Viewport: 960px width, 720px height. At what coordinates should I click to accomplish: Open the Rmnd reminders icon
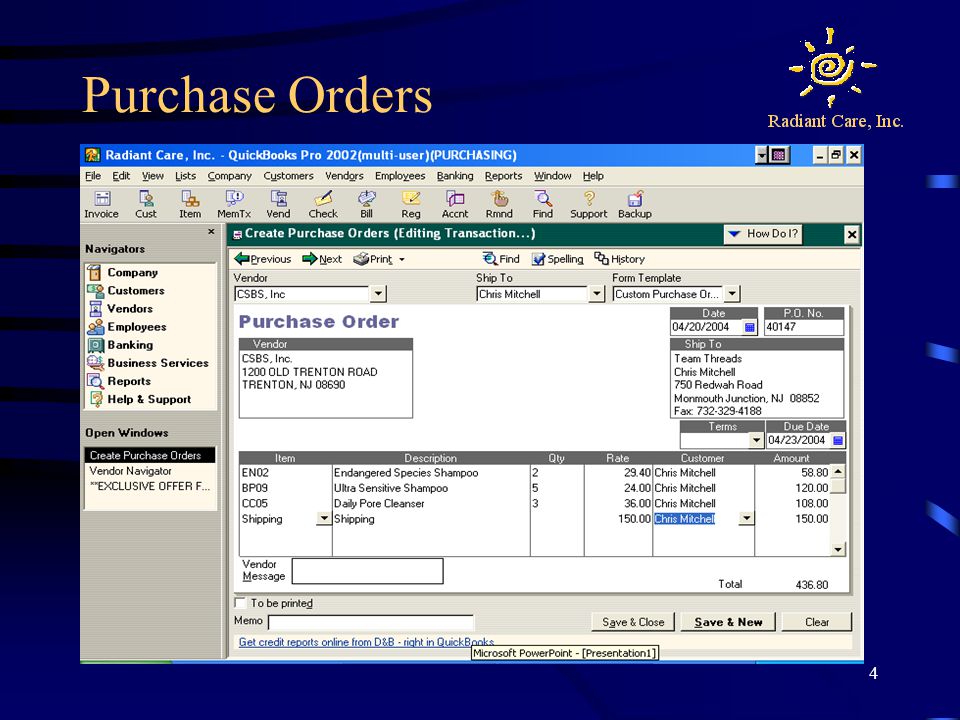click(499, 204)
